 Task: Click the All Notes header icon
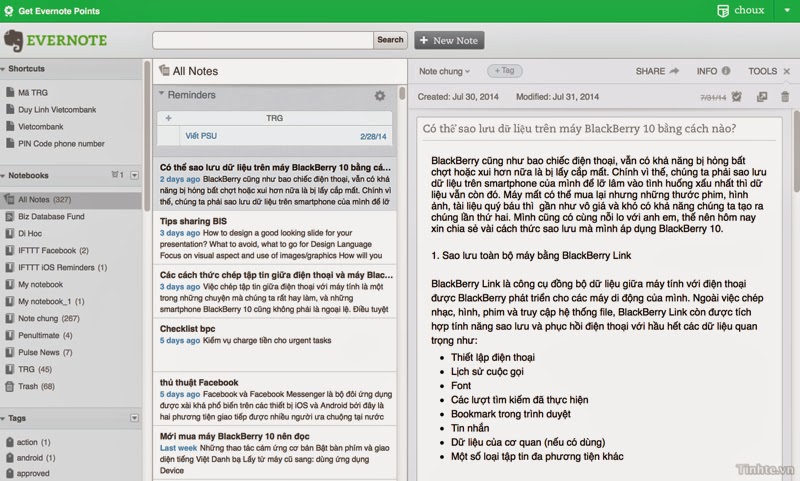pyautogui.click(x=164, y=70)
